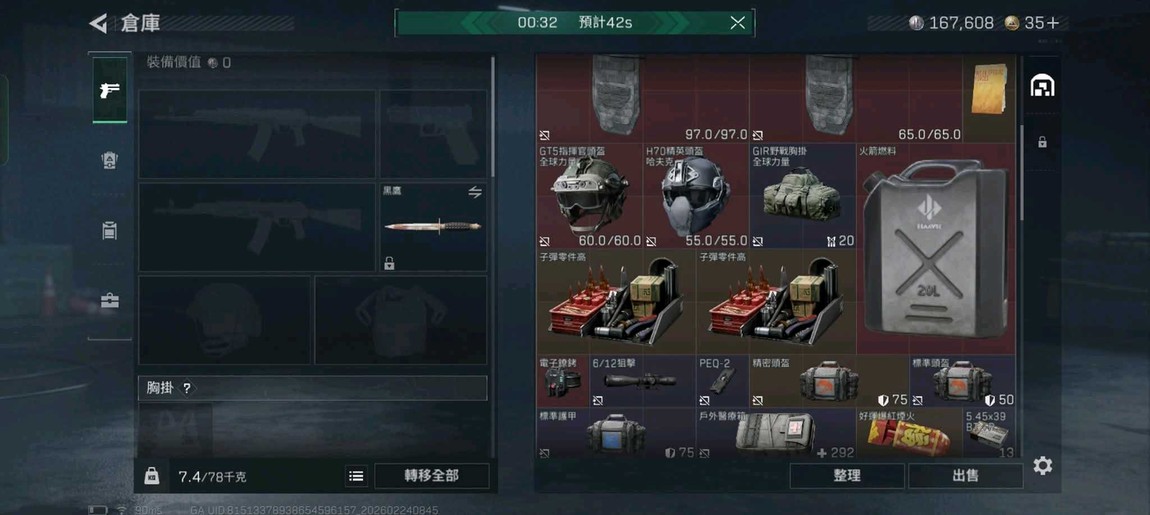Swap the 黑鷹 knife with arrows icon
Image resolution: width=1150 pixels, height=515 pixels.
point(475,192)
